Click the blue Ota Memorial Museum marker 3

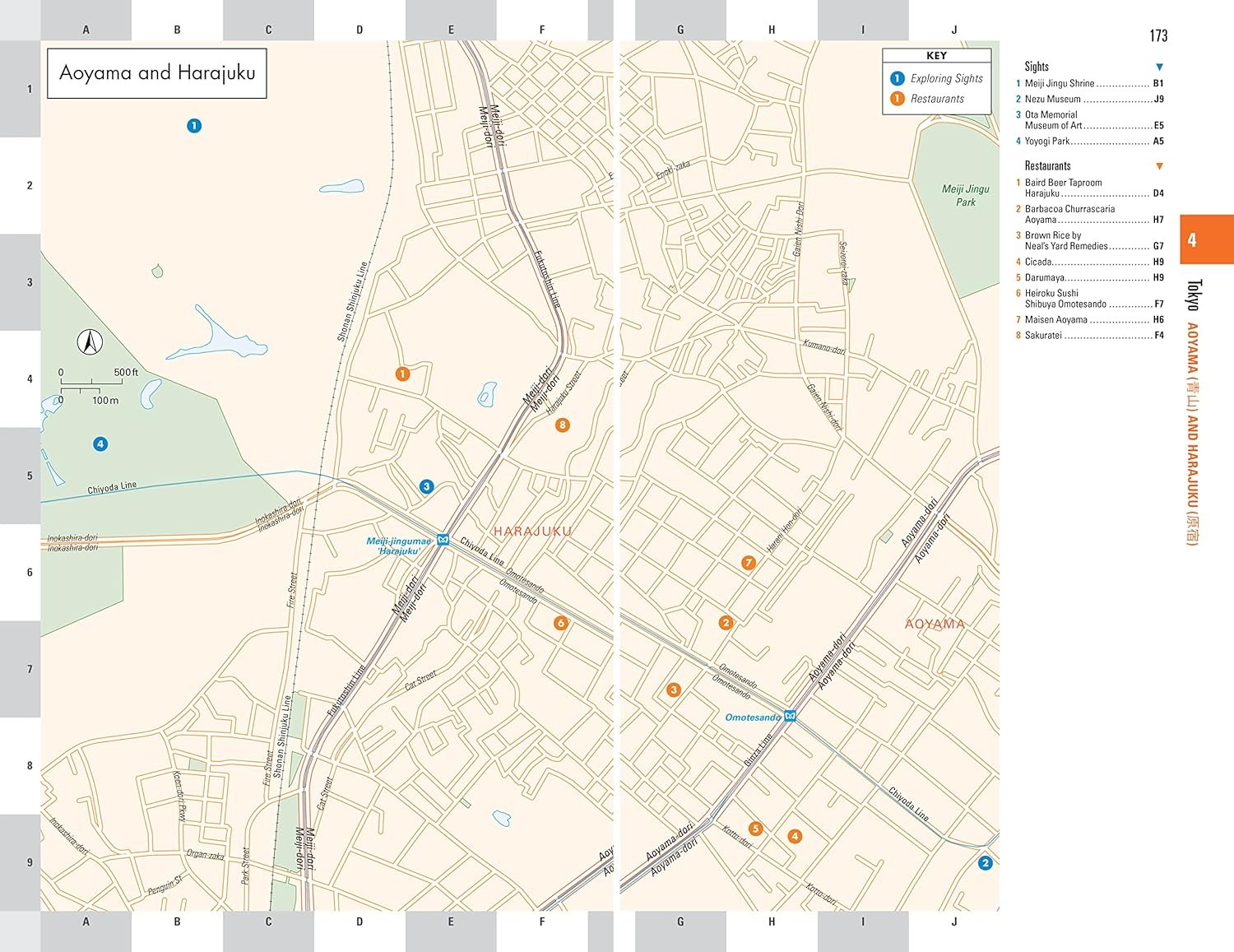point(426,486)
